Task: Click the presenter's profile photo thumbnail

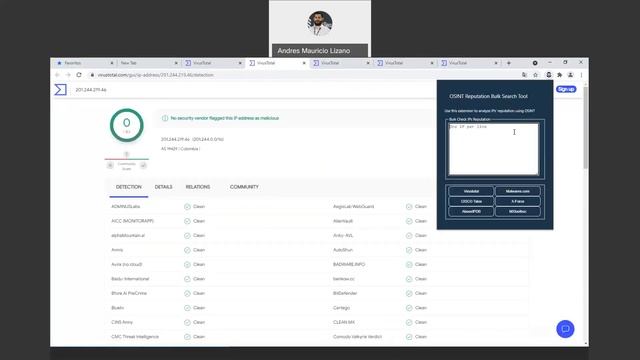Action: tap(320, 23)
